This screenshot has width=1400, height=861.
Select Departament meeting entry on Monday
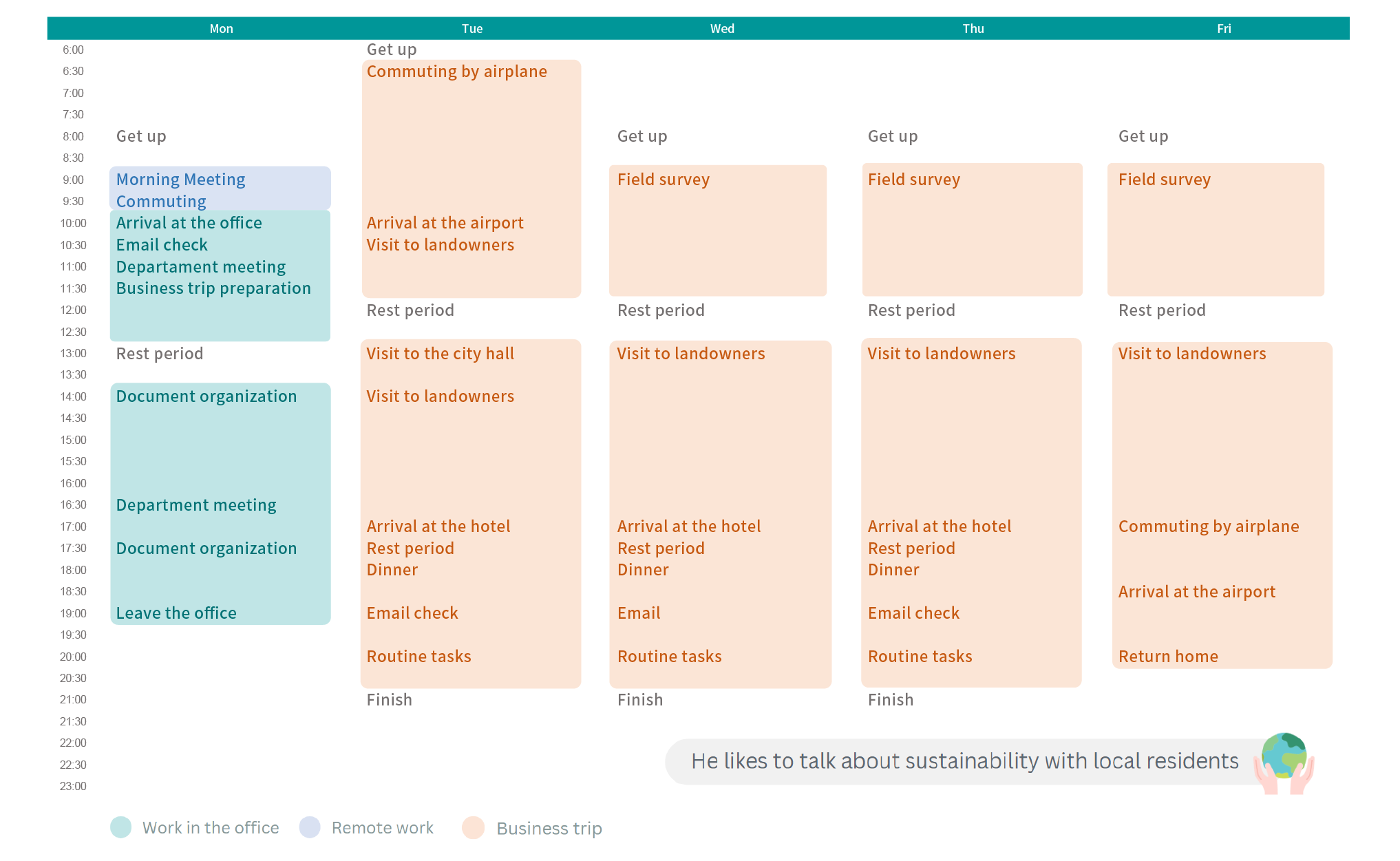click(201, 267)
